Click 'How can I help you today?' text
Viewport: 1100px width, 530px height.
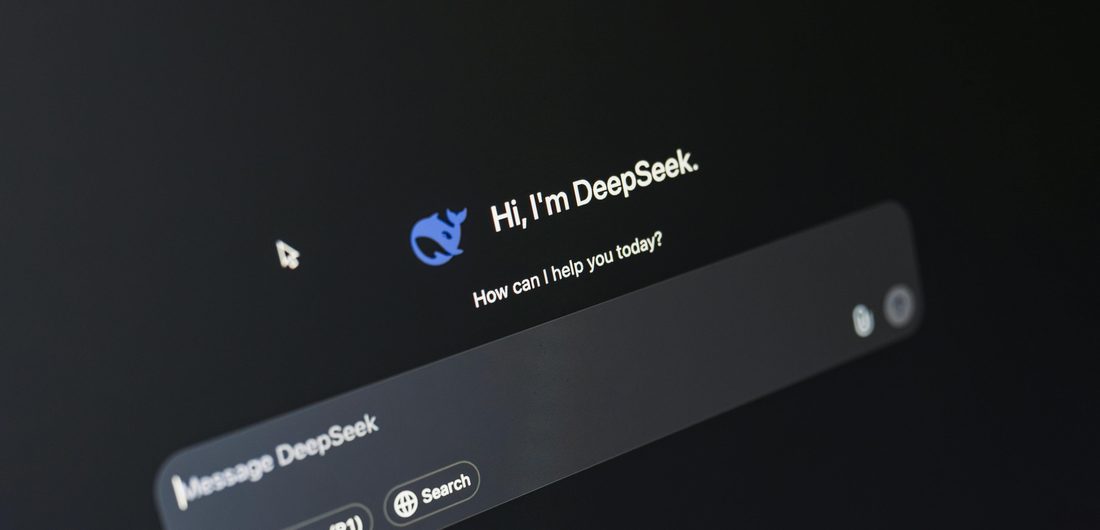[x=567, y=271]
